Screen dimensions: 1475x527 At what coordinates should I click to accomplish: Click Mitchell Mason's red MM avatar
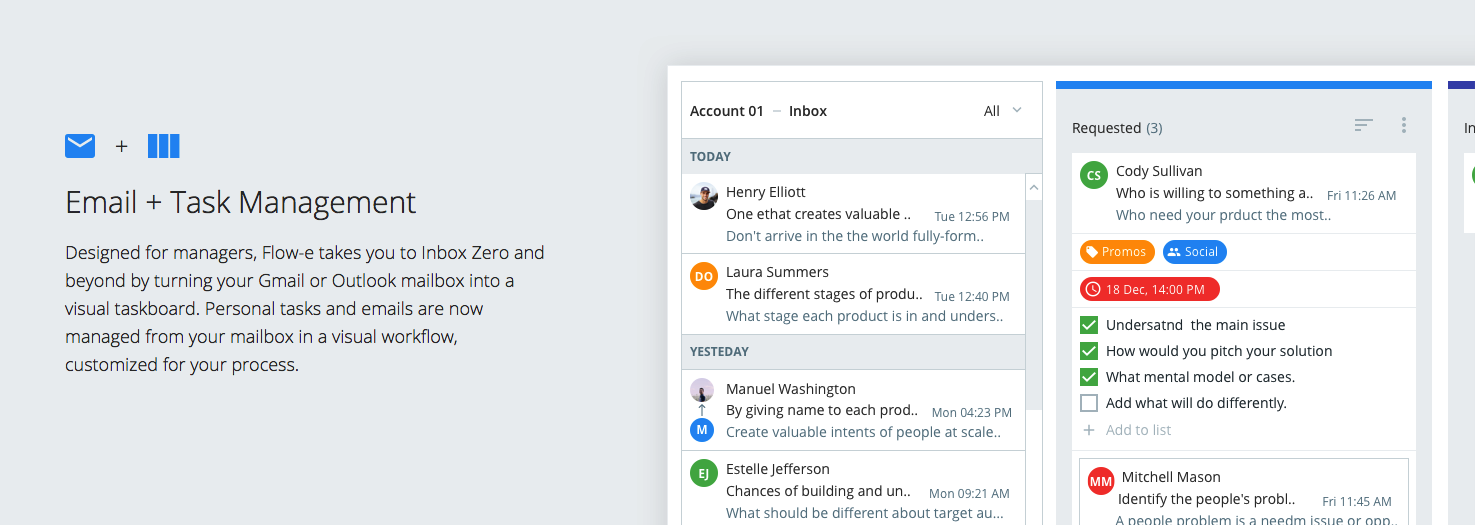pyautogui.click(x=1101, y=481)
